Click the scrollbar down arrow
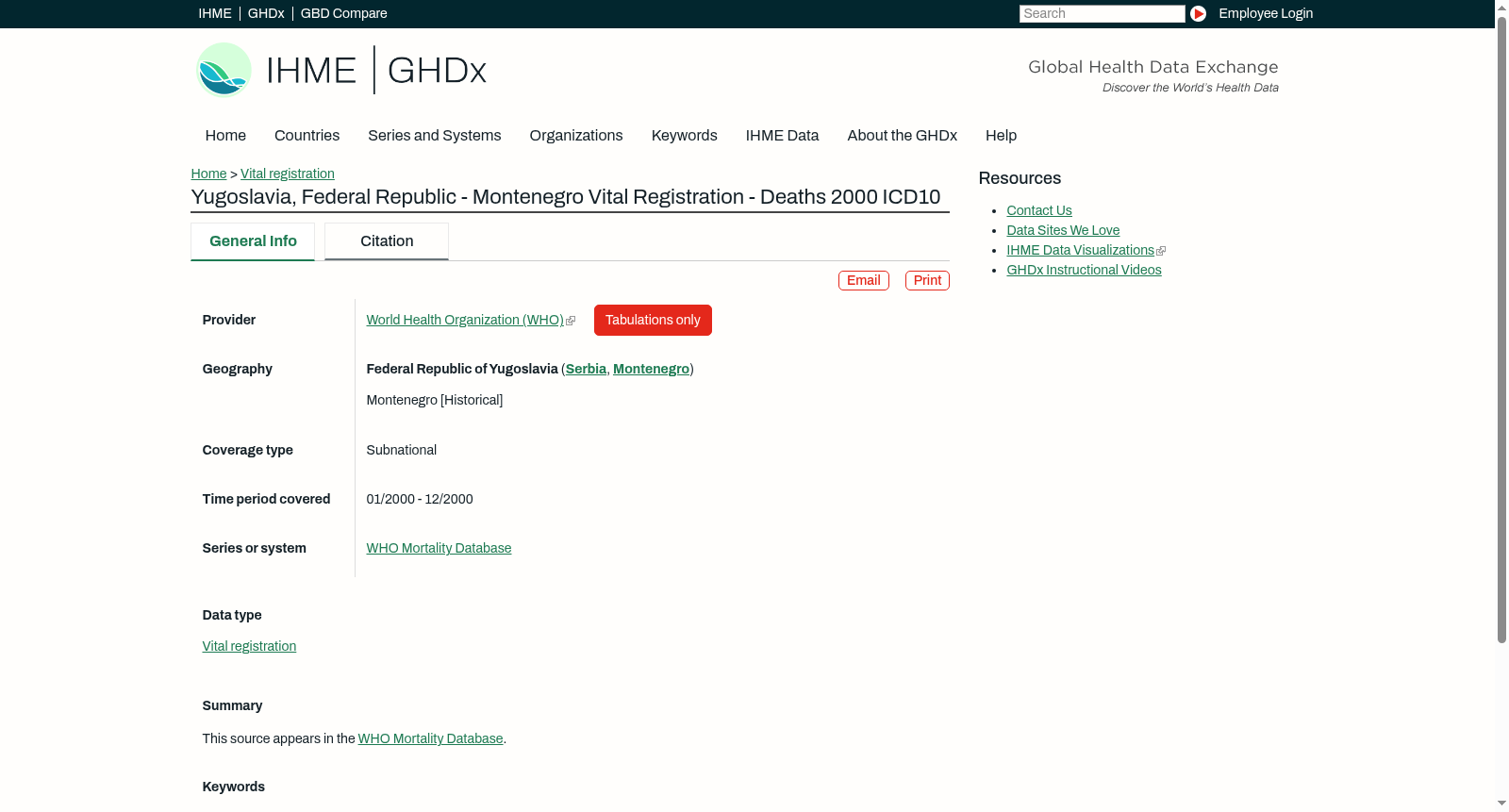The image size is (1509, 812). [1502, 804]
